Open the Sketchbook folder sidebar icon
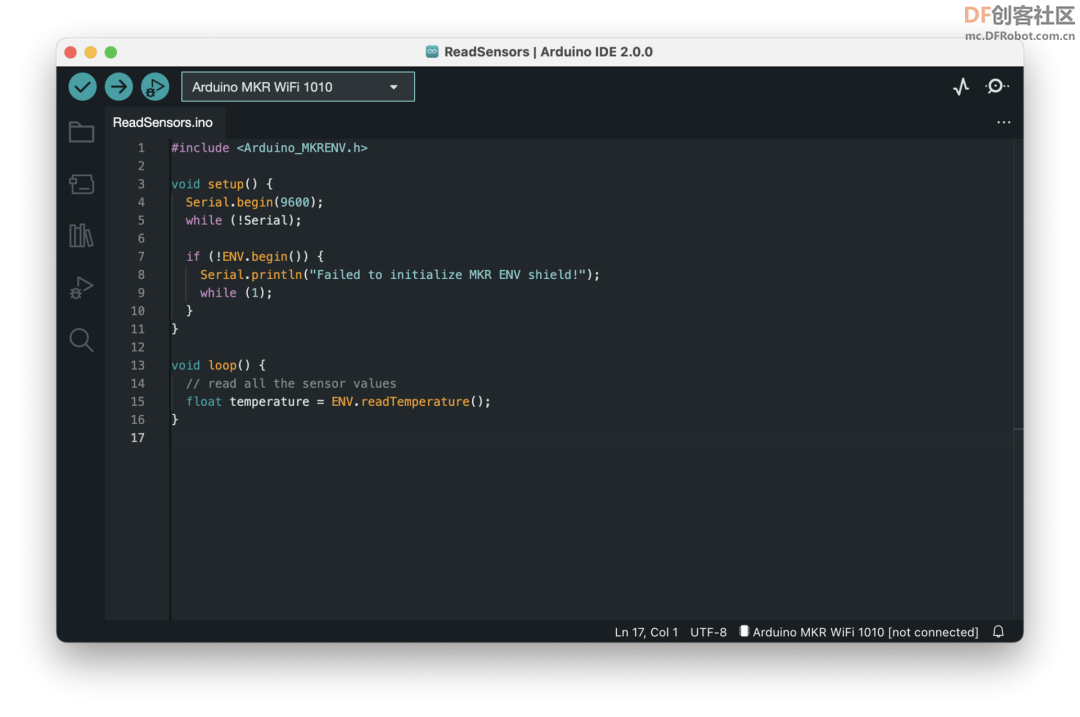This screenshot has width=1080, height=717. pos(81,132)
